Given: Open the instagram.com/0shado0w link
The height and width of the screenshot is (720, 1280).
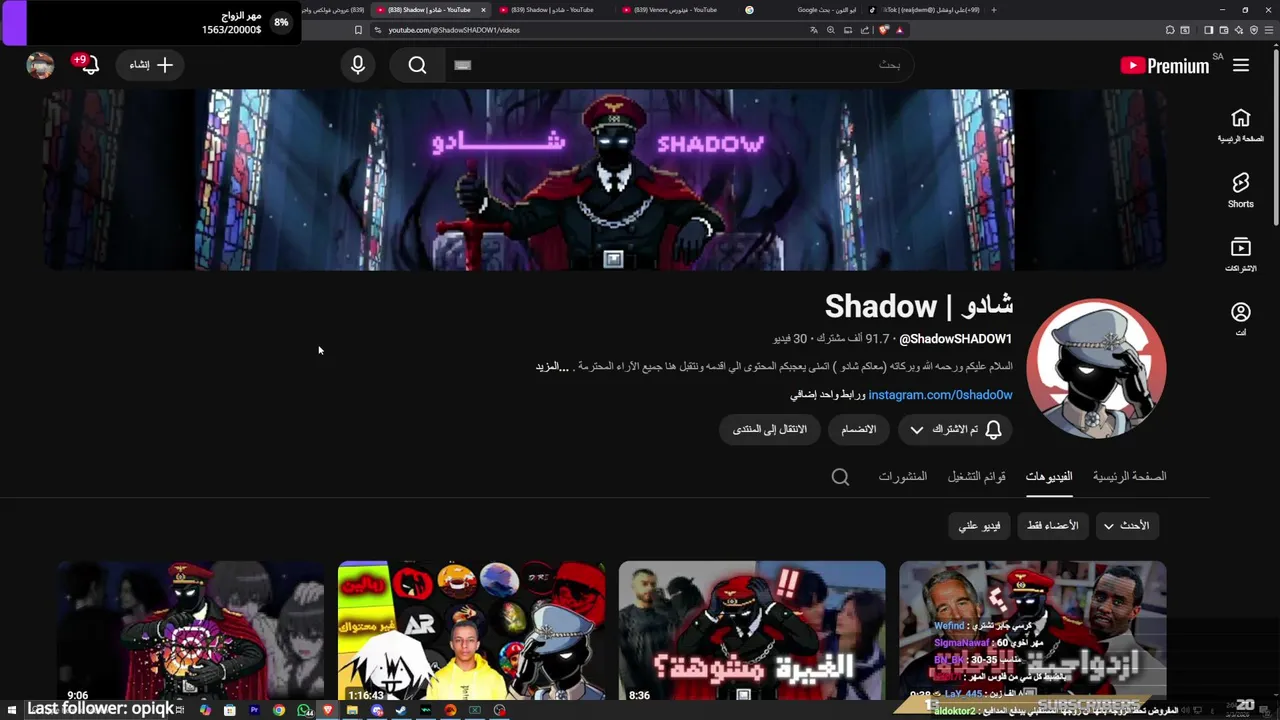Looking at the screenshot, I should (940, 395).
